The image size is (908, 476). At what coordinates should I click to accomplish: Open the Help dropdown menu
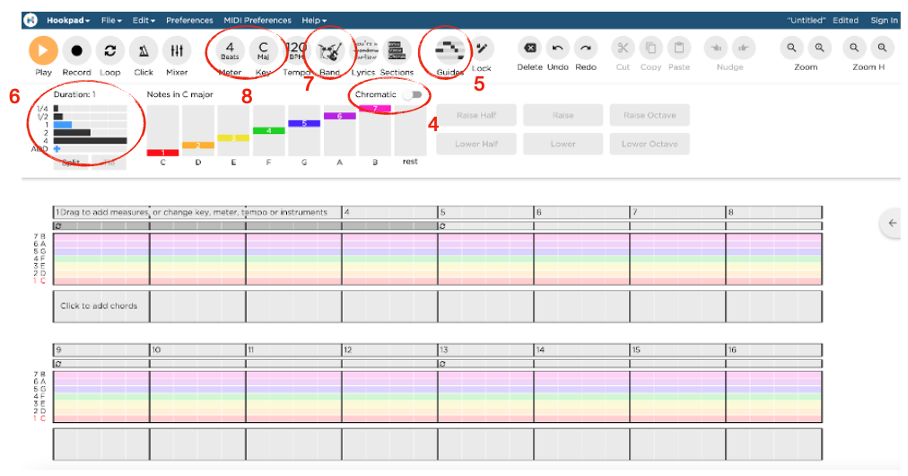click(314, 20)
